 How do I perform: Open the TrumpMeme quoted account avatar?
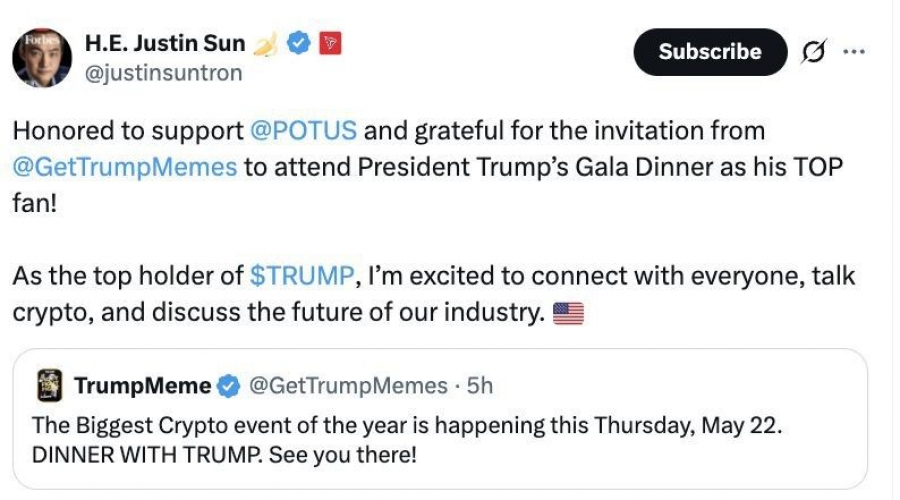coord(50,385)
